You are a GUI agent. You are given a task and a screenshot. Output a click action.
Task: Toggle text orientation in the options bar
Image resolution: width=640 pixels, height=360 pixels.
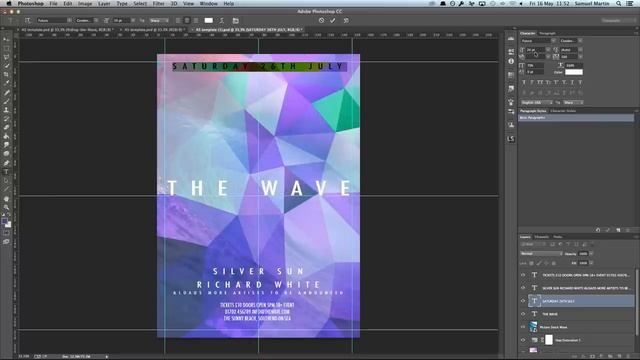[x=27, y=20]
